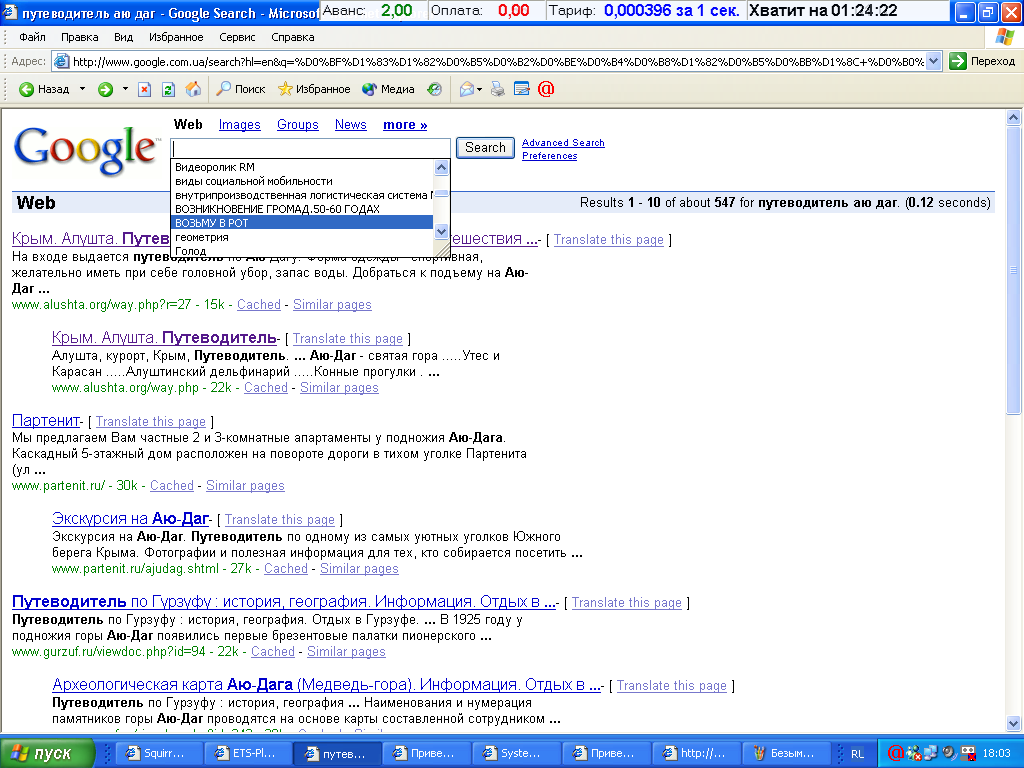This screenshot has width=1024, height=768.
Task: Click the red @ toolbar icon
Action: pyautogui.click(x=546, y=89)
